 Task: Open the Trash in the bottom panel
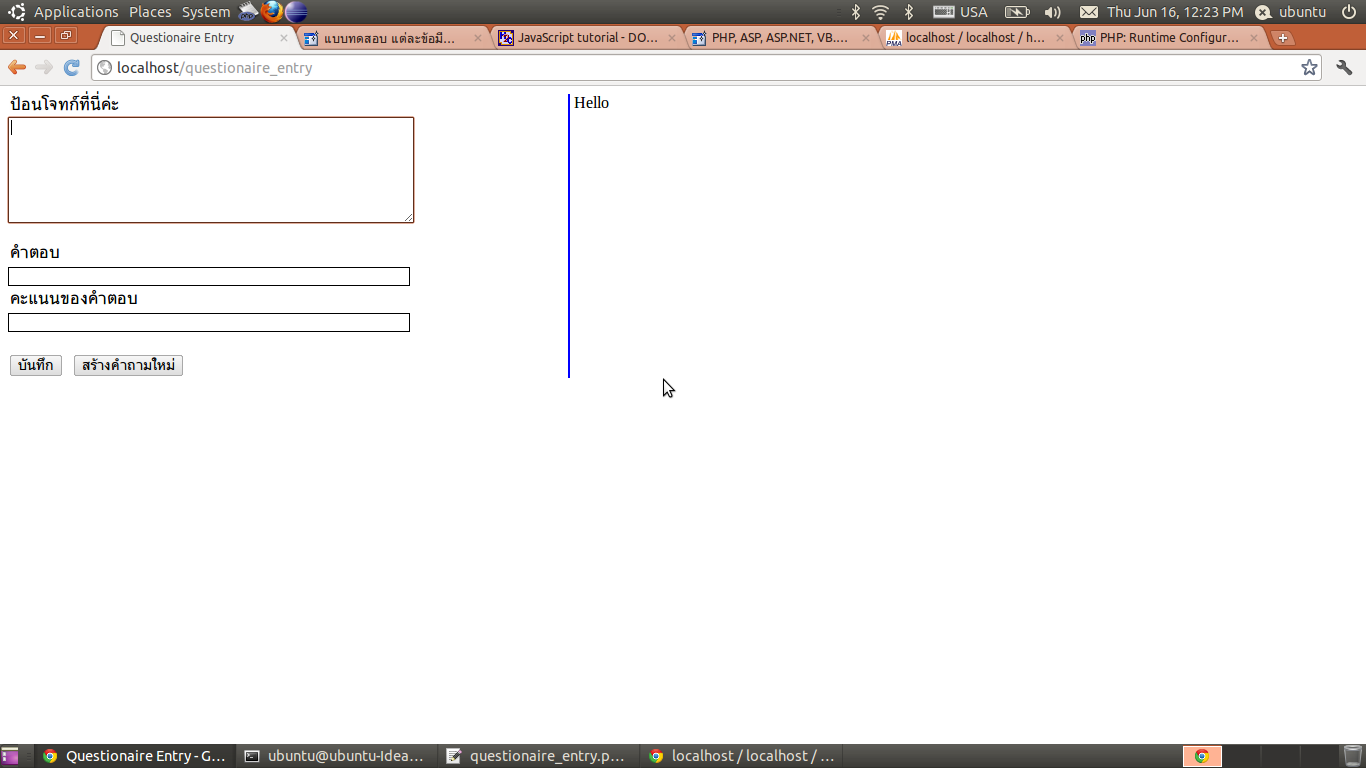tap(1352, 756)
